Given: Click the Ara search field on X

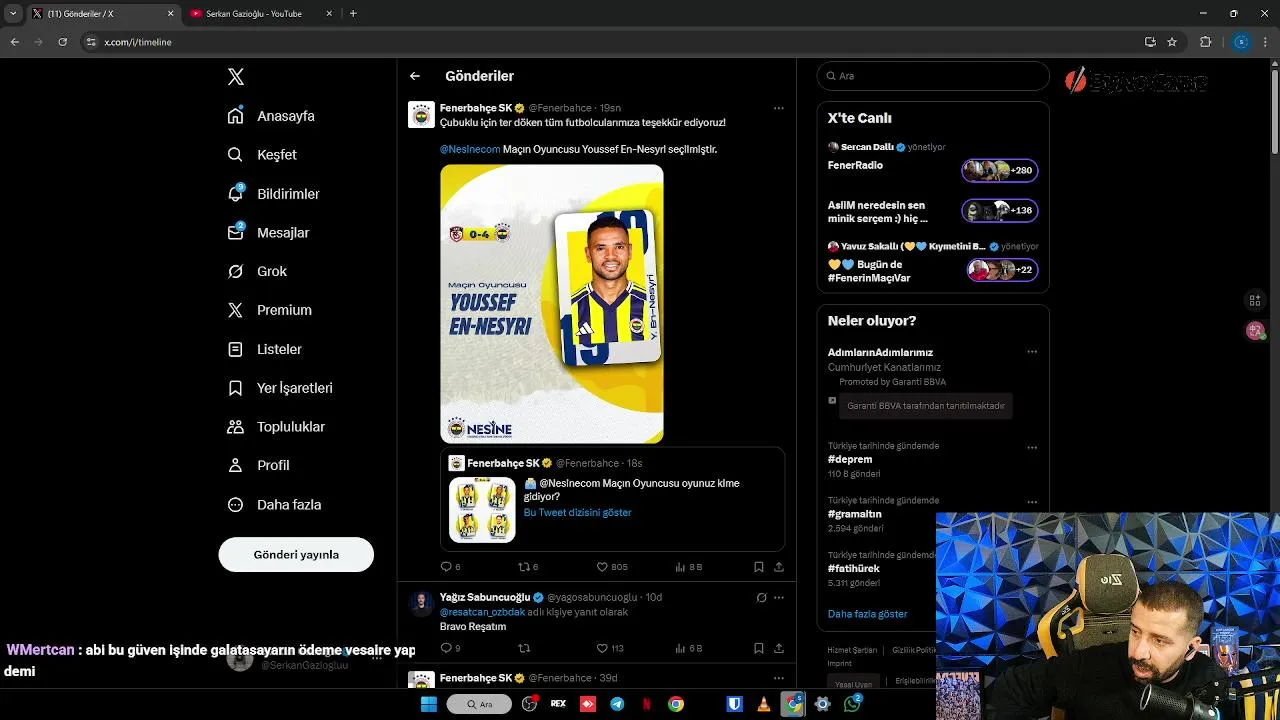Looking at the screenshot, I should 933,76.
